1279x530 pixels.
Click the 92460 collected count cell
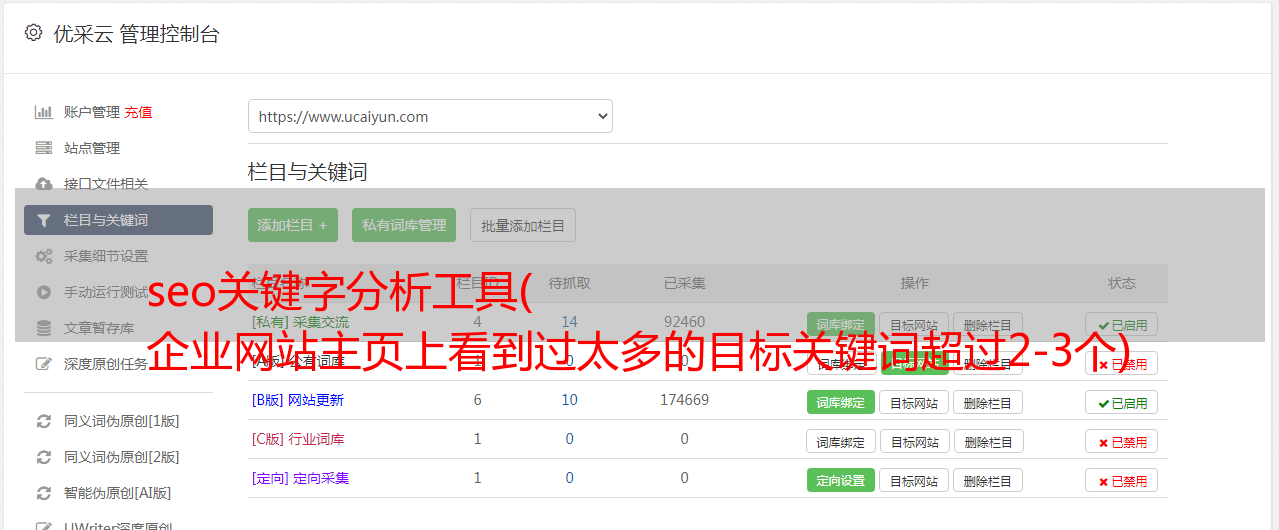click(x=684, y=322)
